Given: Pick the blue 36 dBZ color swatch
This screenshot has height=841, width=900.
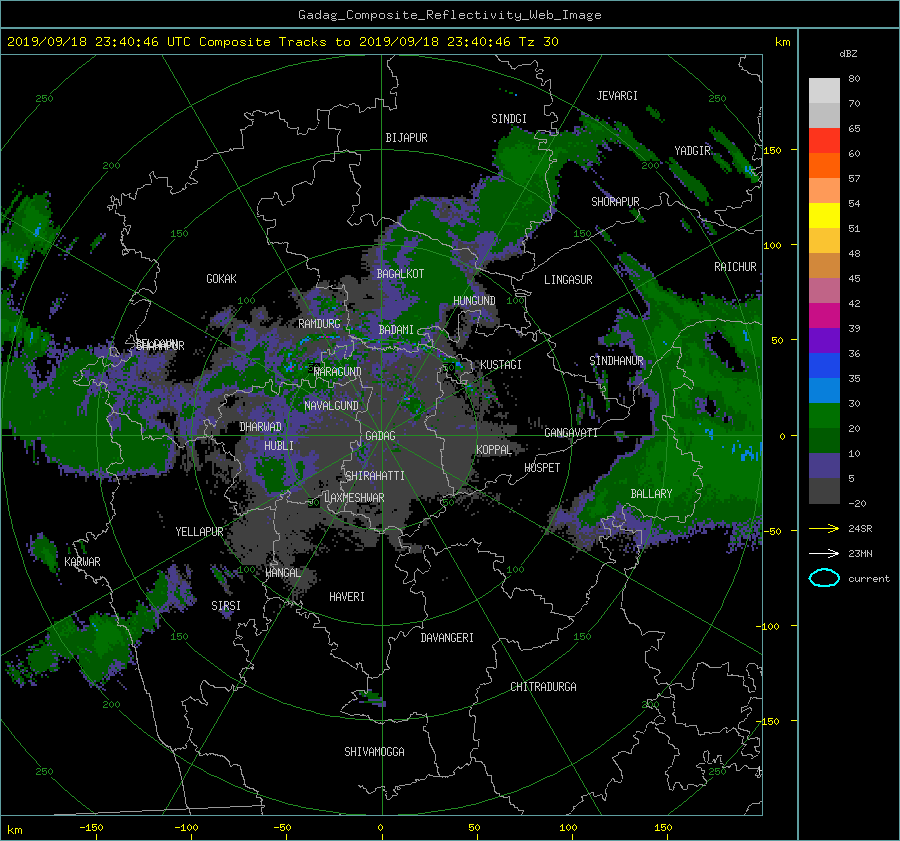Looking at the screenshot, I should click(824, 365).
